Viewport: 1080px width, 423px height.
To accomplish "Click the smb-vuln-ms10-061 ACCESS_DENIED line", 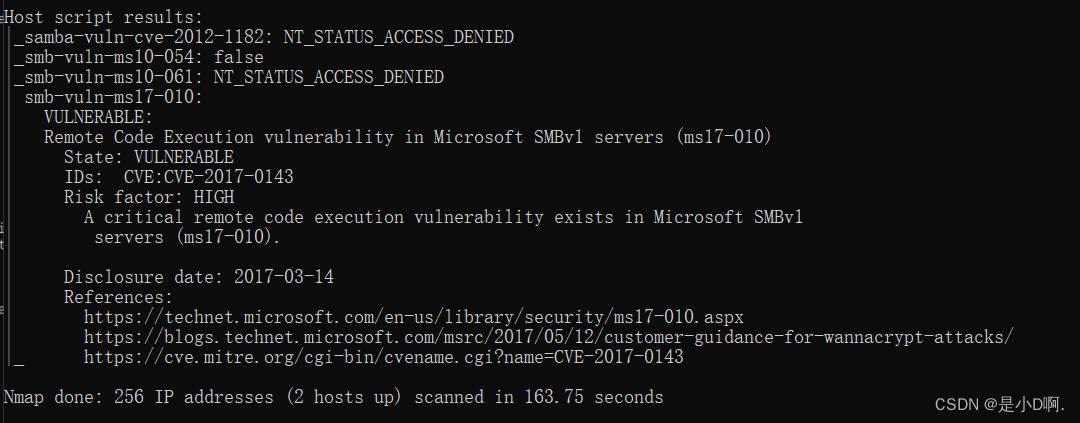I will (229, 77).
